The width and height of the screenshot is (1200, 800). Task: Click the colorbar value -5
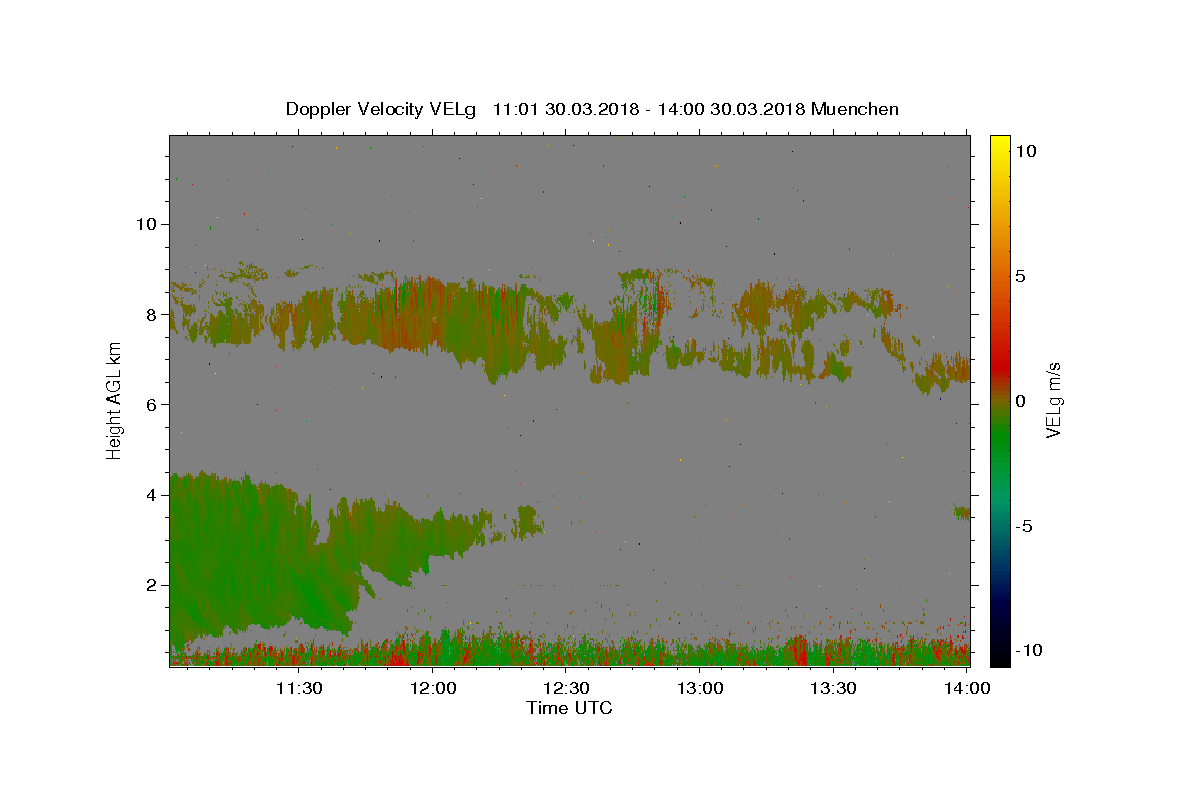[x=1026, y=526]
